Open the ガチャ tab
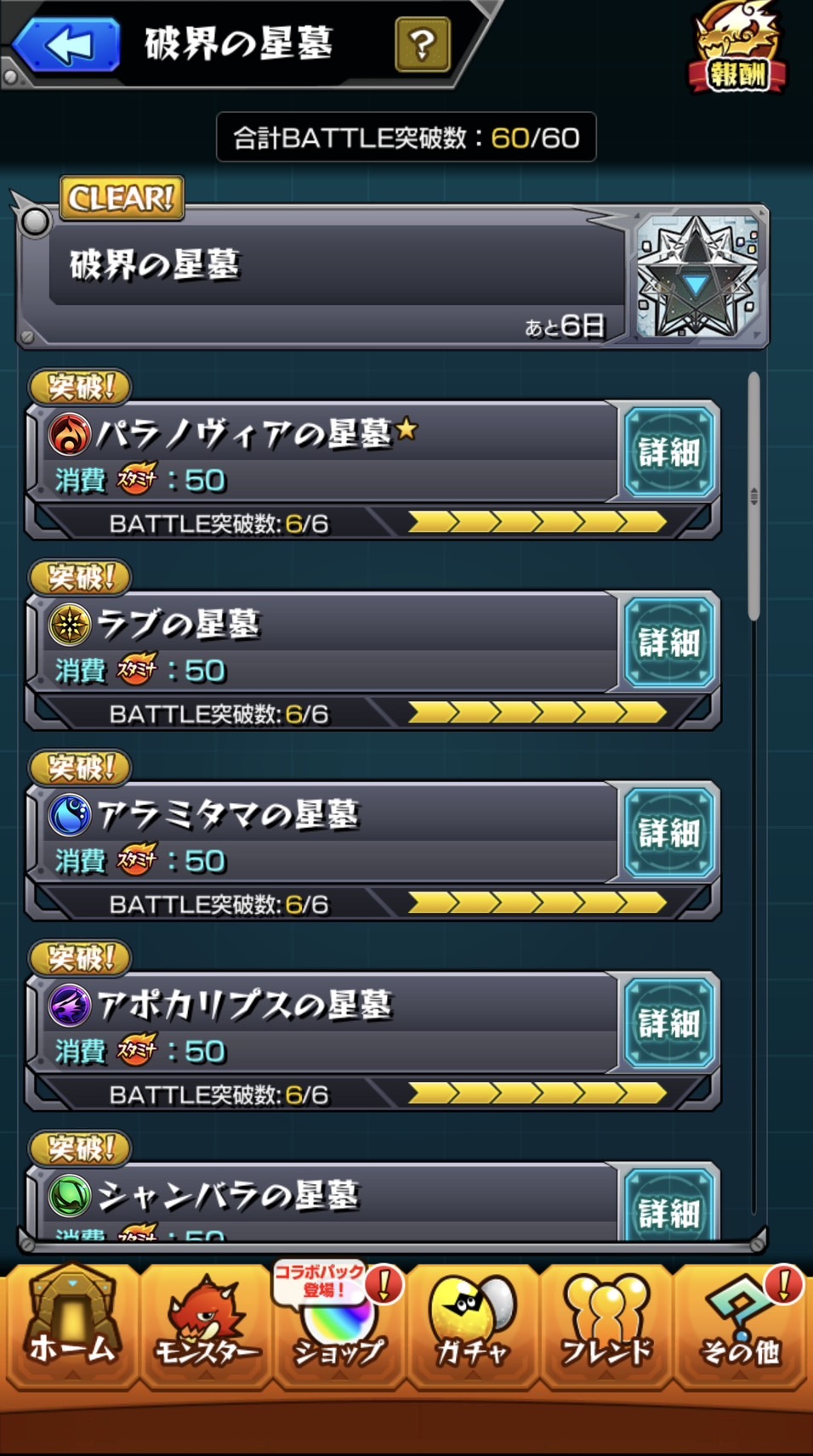This screenshot has height=1456, width=813. [x=472, y=1324]
